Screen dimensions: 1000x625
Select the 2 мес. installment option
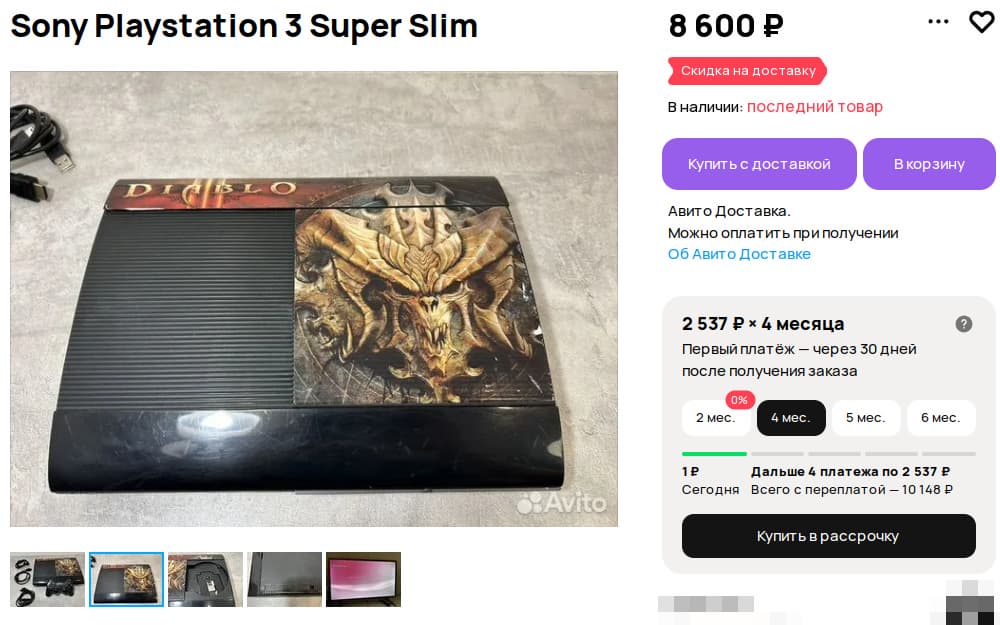pyautogui.click(x=716, y=418)
